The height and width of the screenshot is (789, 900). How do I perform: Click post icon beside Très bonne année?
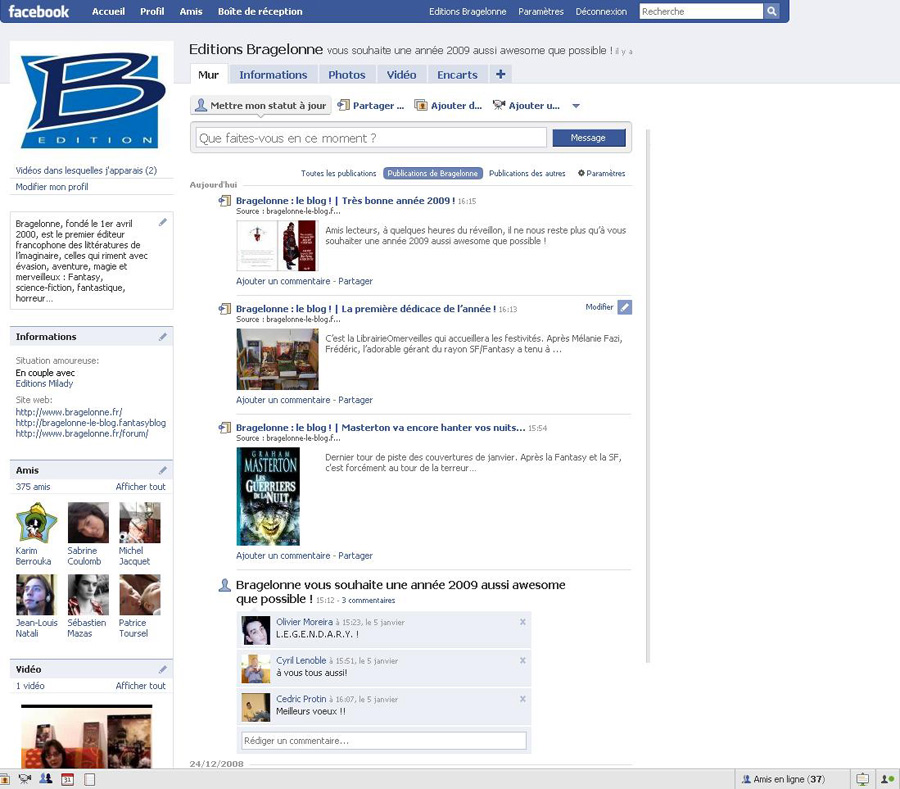225,201
